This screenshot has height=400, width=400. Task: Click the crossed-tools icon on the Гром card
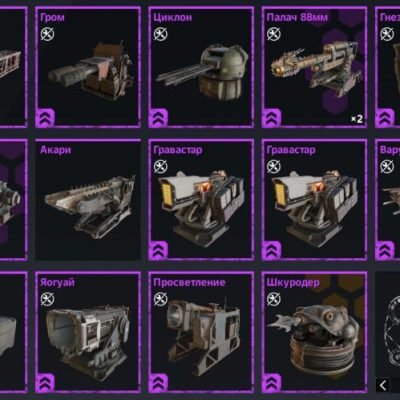(48, 34)
